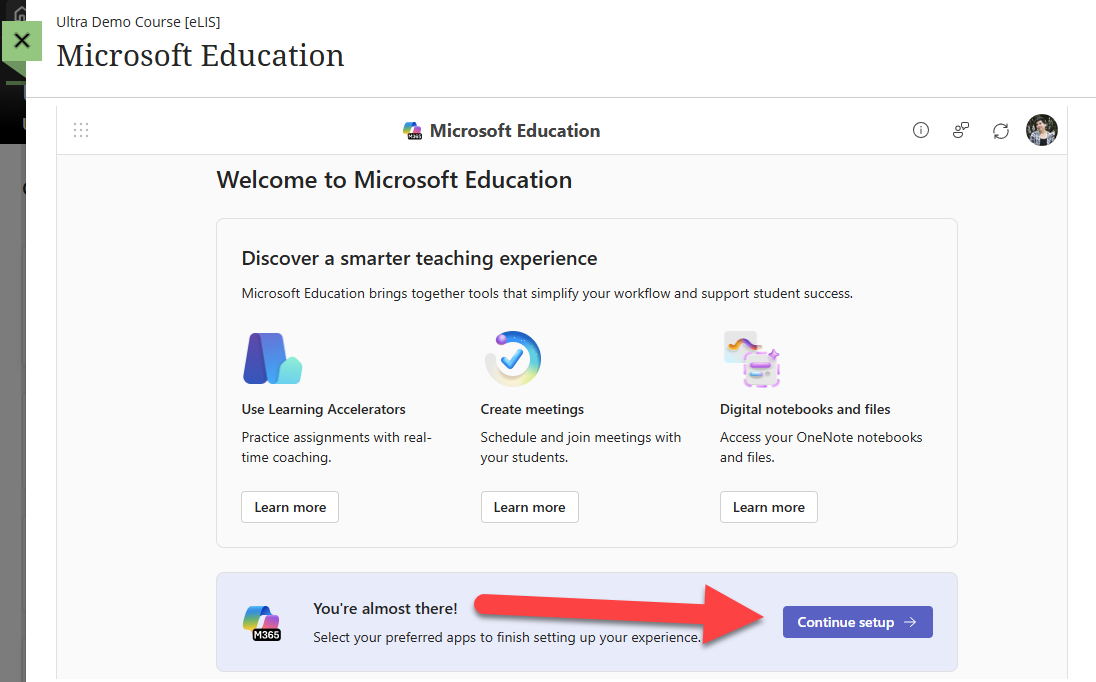Open the people feedback icon
The image size is (1096, 682).
coord(961,130)
